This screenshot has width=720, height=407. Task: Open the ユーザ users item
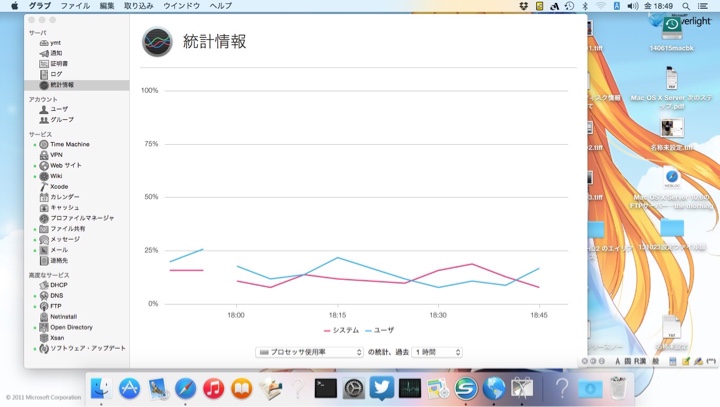(54, 109)
